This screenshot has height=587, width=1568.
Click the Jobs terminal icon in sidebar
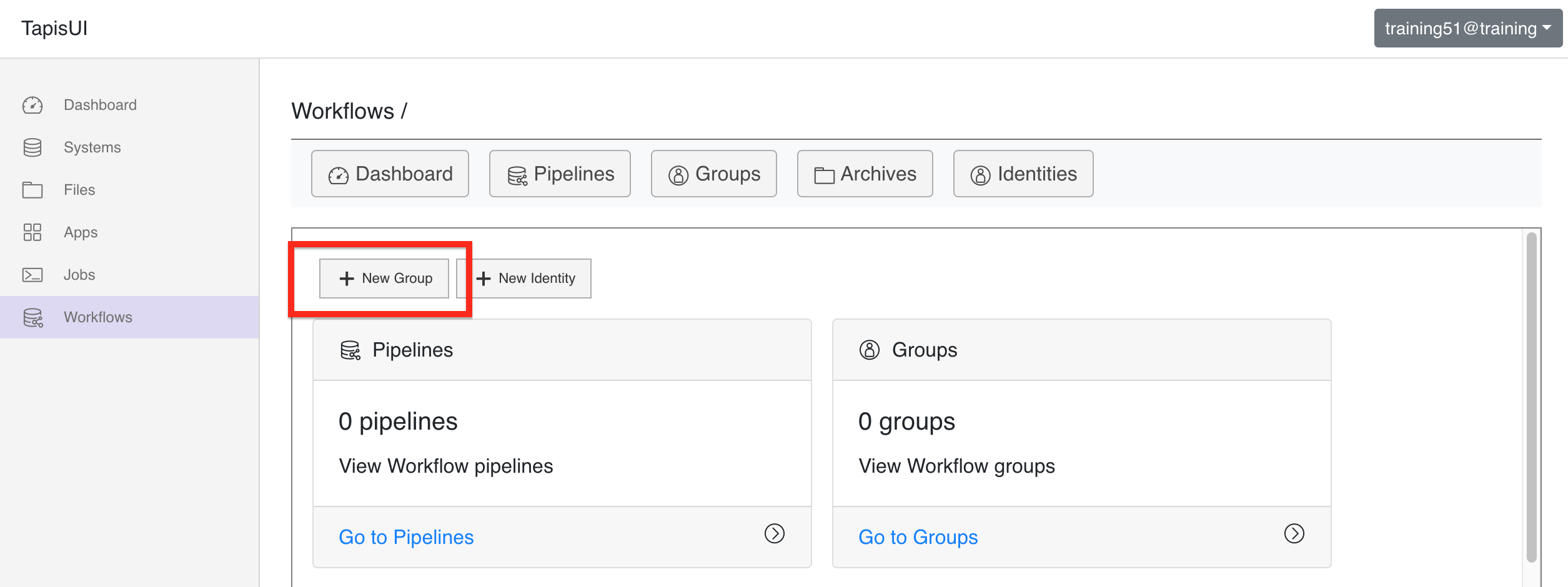pyautogui.click(x=32, y=275)
